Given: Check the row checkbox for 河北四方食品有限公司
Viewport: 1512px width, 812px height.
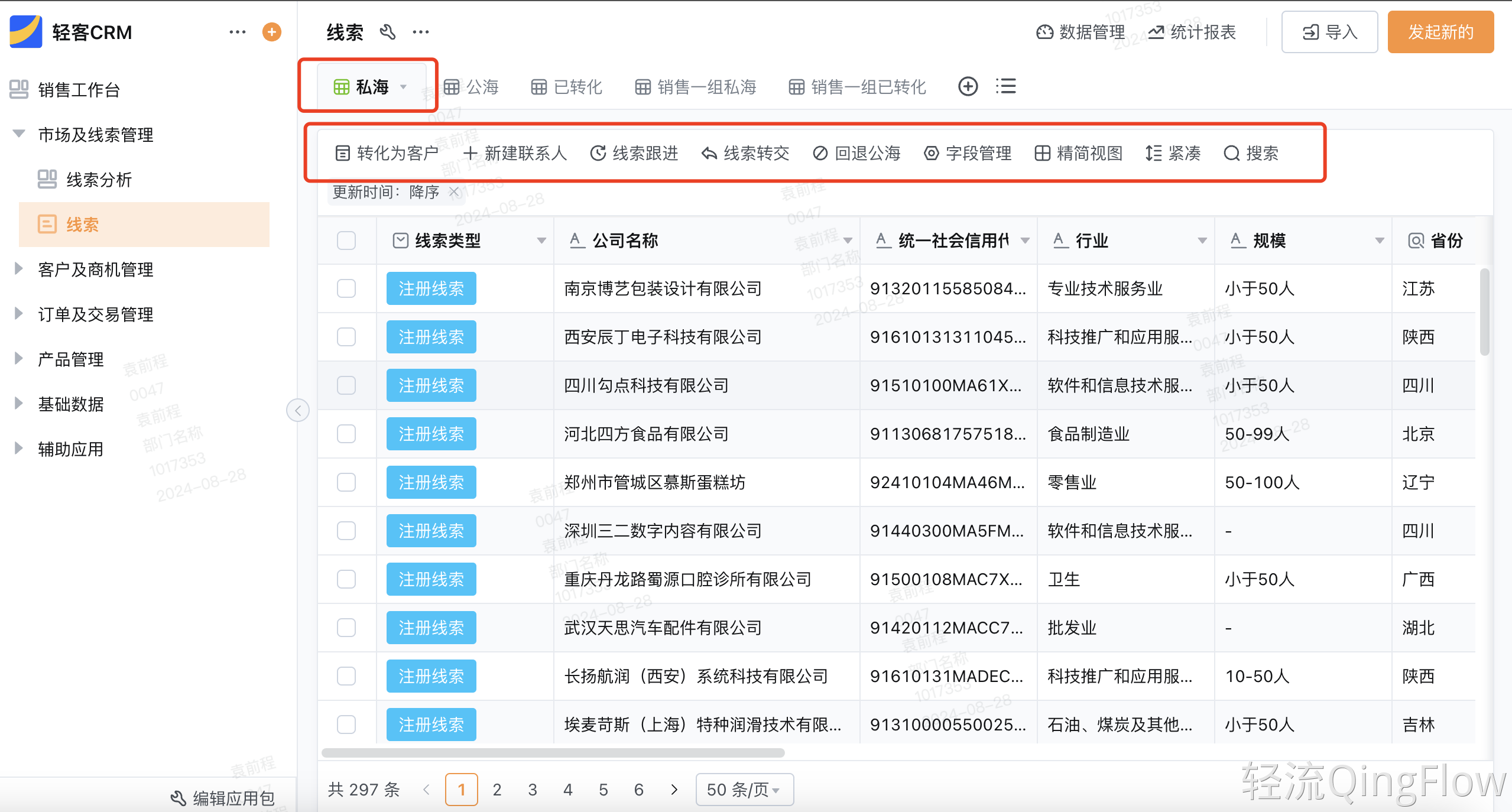Looking at the screenshot, I should pos(346,433).
